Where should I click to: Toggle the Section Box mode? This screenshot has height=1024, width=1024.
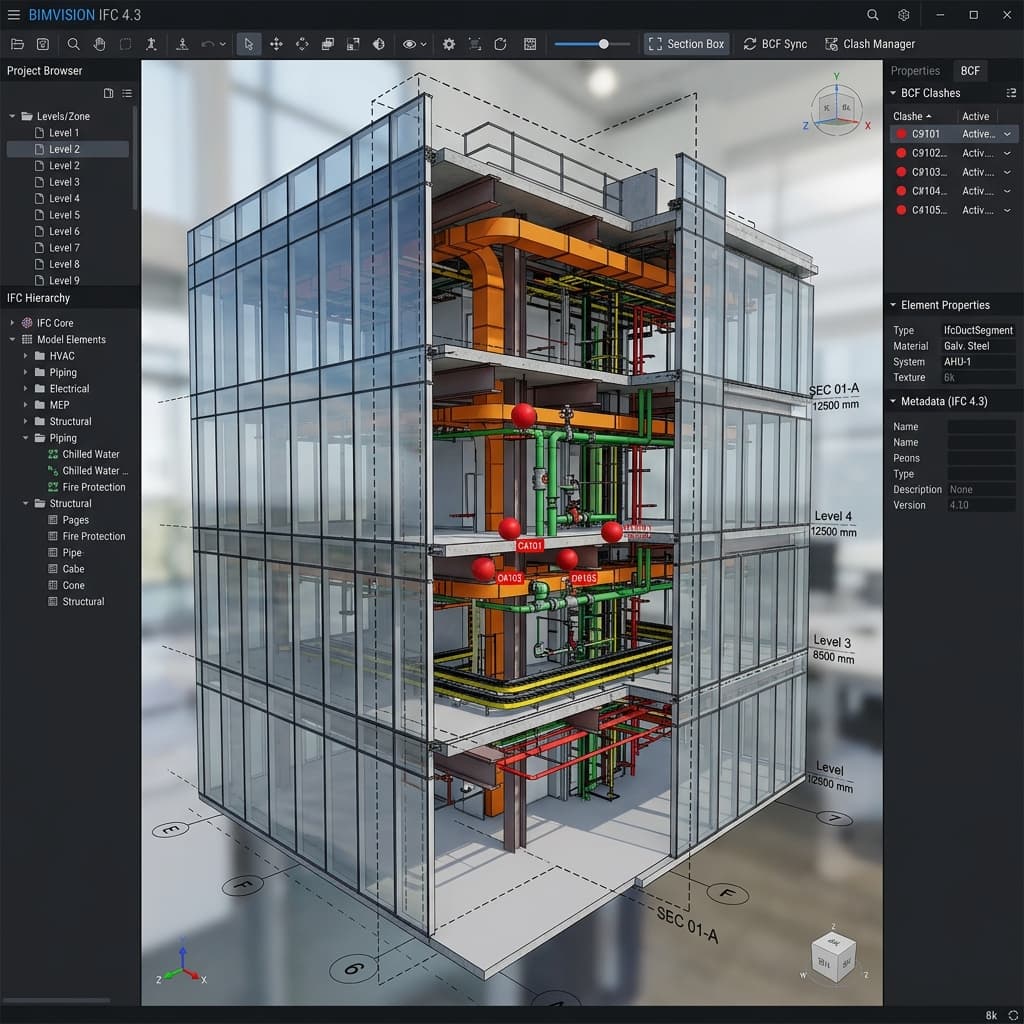point(686,44)
